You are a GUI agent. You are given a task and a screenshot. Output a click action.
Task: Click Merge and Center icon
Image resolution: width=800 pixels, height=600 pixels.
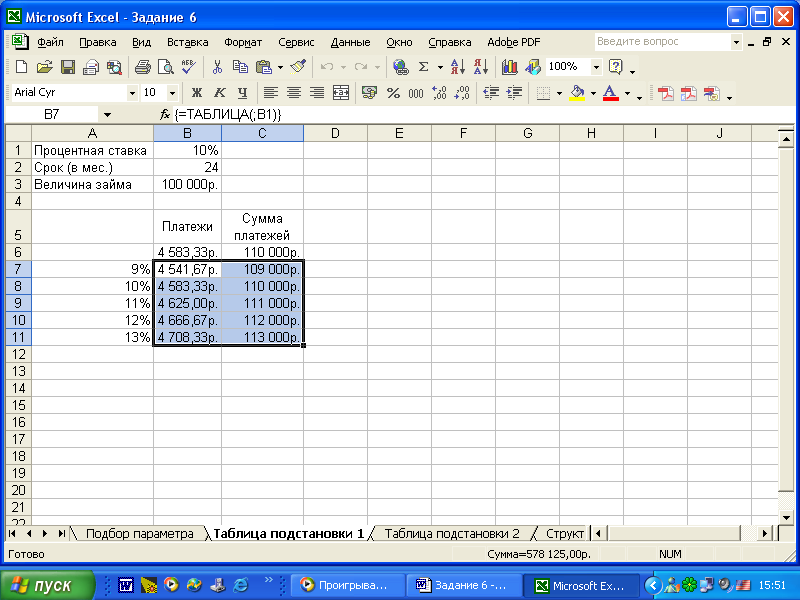click(x=340, y=93)
